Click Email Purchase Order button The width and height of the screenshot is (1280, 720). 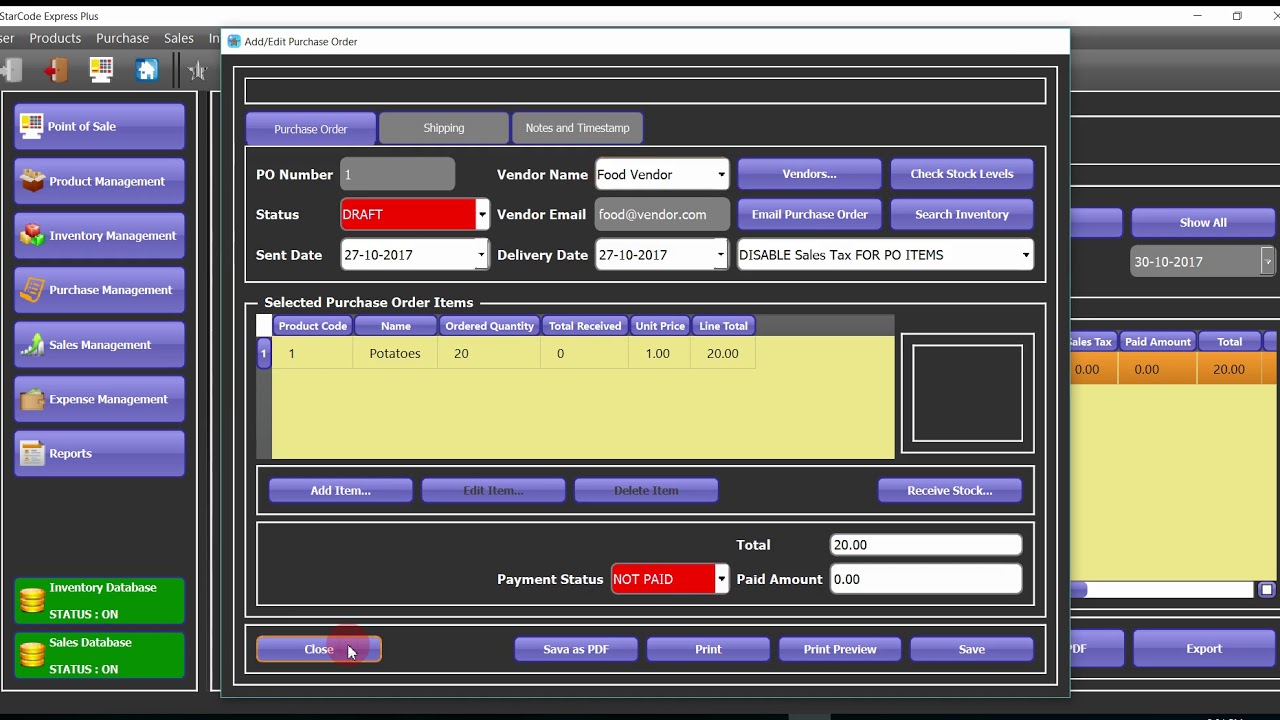[x=809, y=214]
